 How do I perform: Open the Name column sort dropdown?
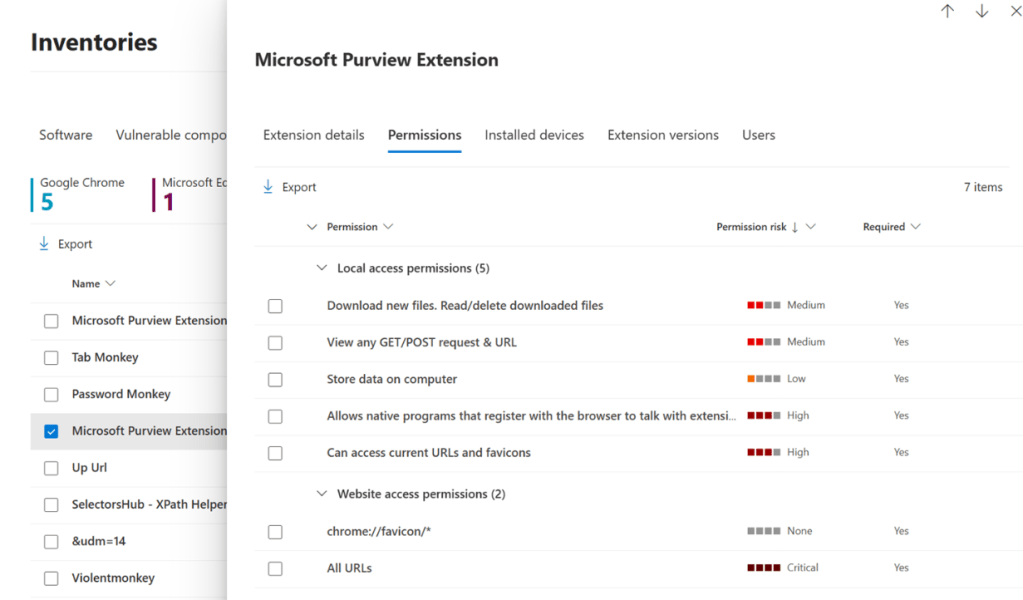click(110, 284)
